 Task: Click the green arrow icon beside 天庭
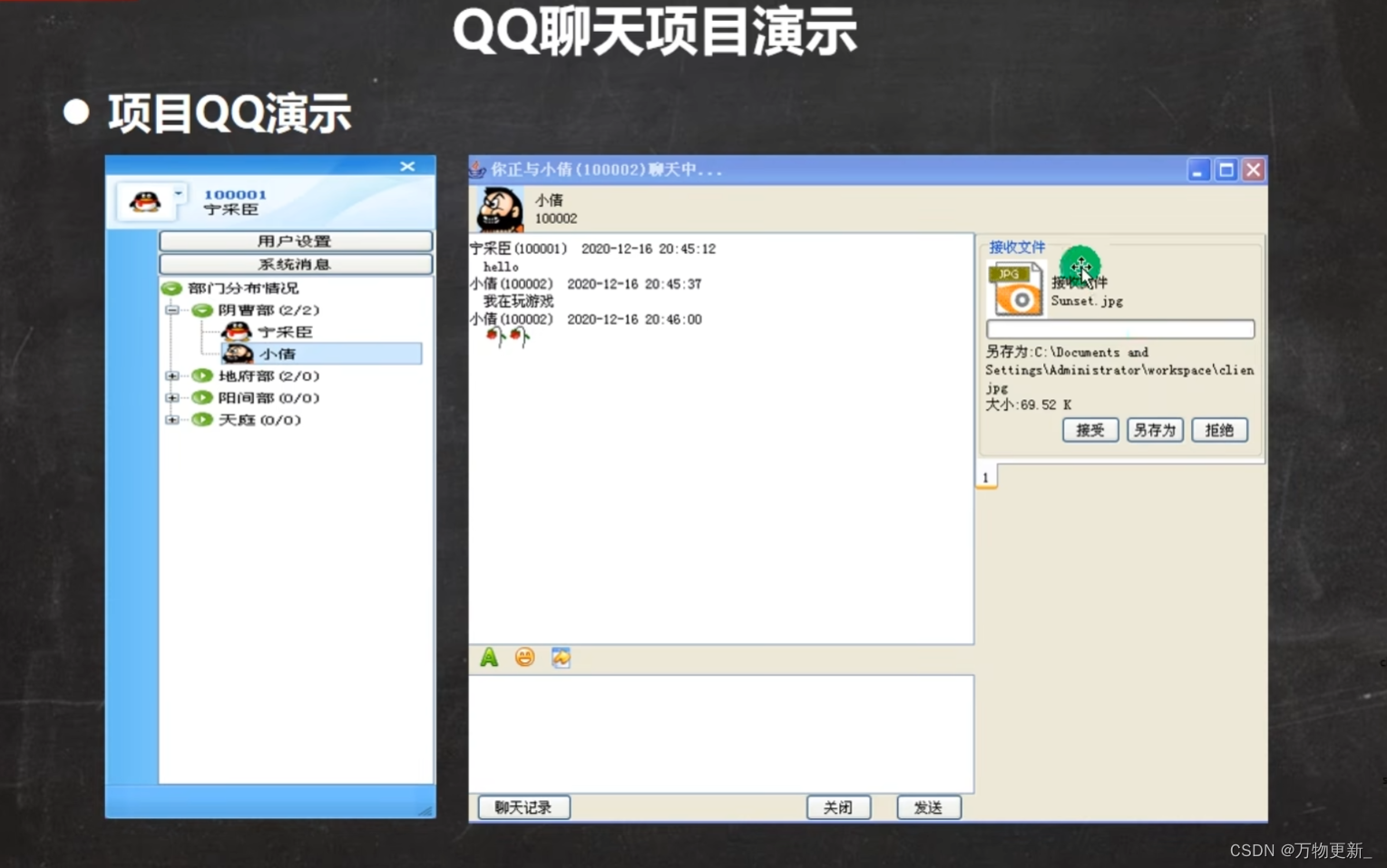(x=202, y=420)
